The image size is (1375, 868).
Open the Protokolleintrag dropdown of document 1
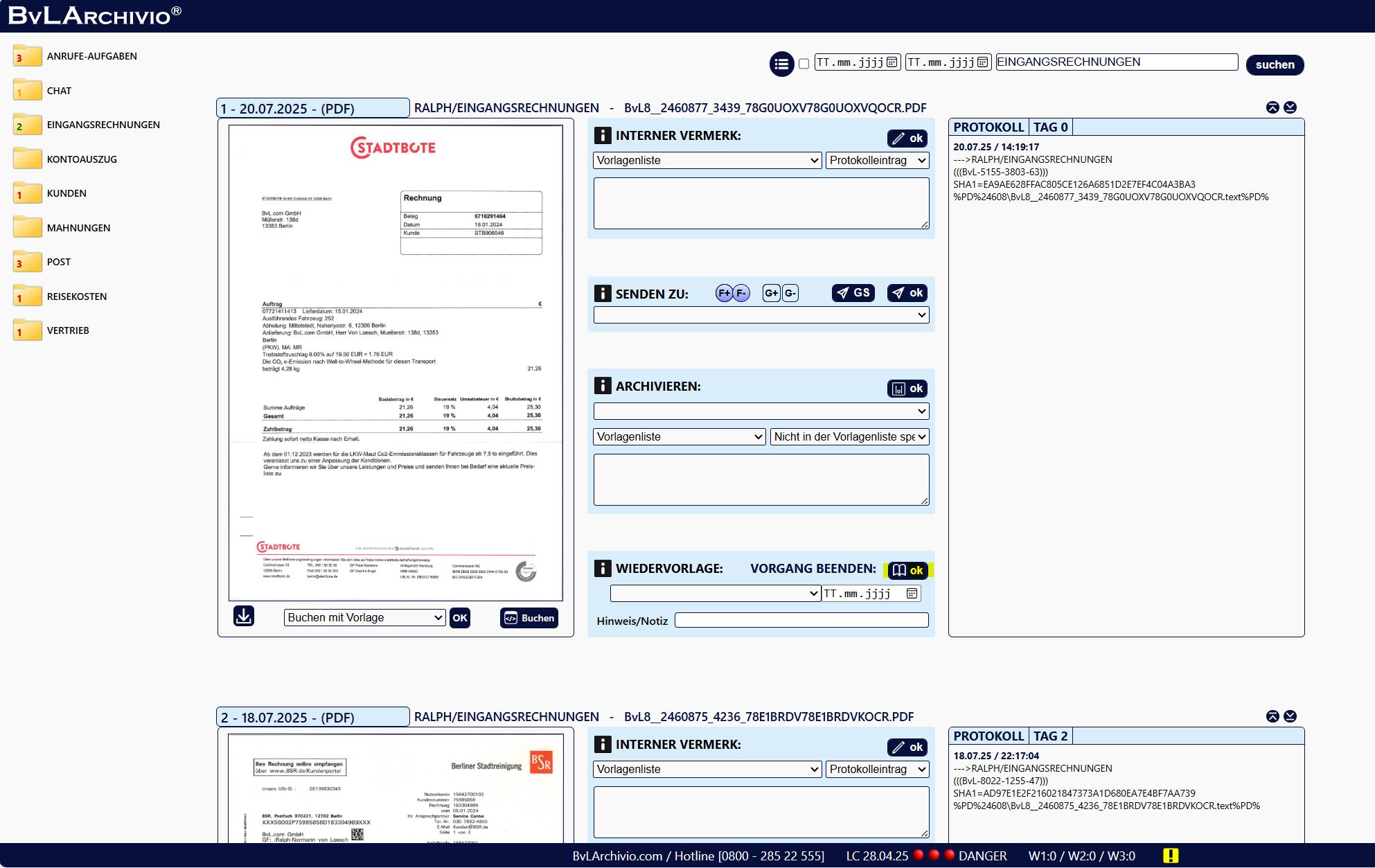(x=877, y=161)
